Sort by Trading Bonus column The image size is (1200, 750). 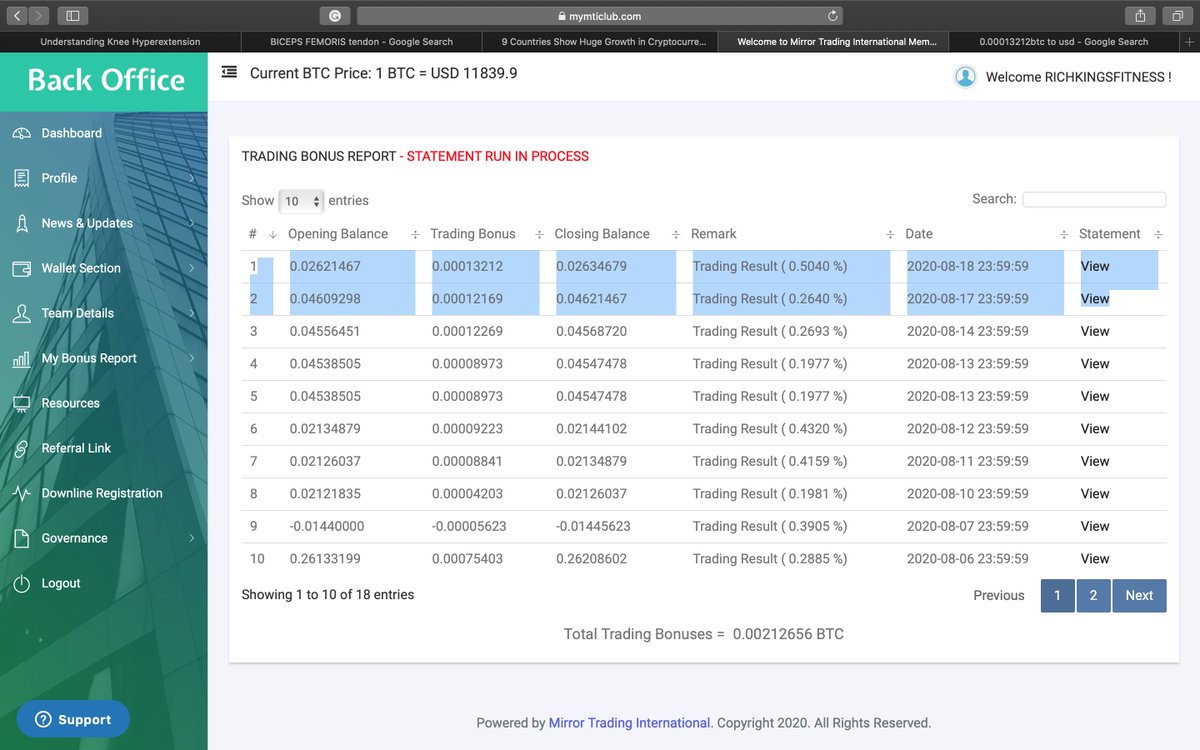(484, 234)
